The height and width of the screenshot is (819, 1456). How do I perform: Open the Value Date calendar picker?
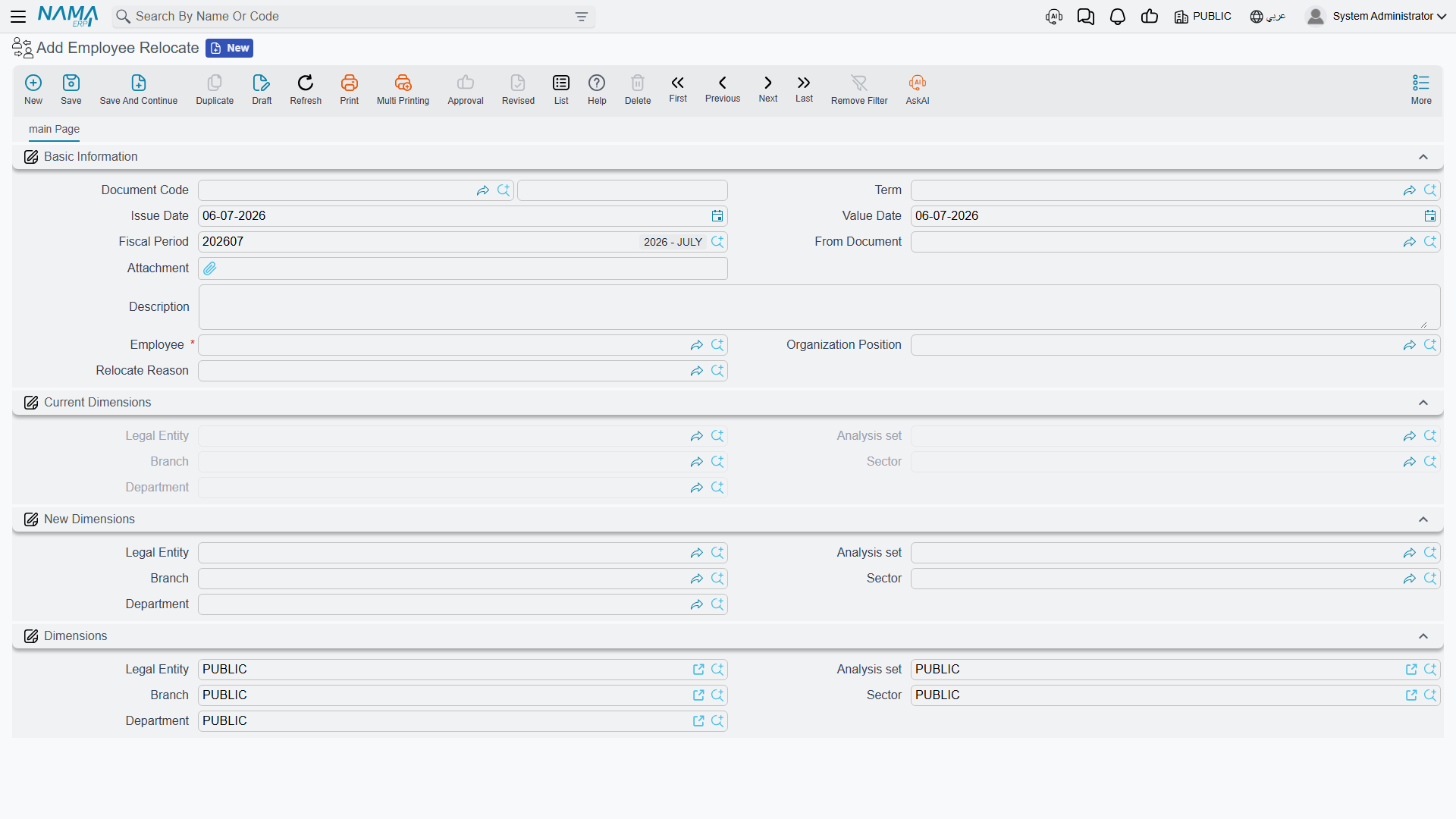(x=1430, y=216)
